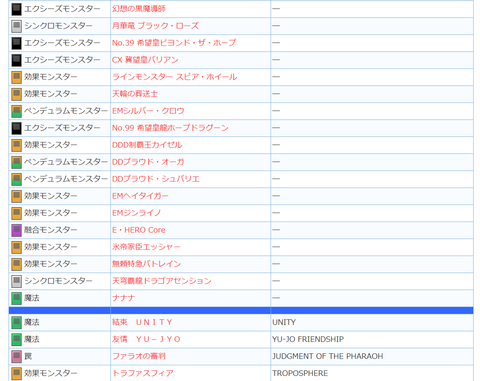Click the 天穹覇龍ドラゴアセンション link
Screen dimensions: 480x381
162,281
